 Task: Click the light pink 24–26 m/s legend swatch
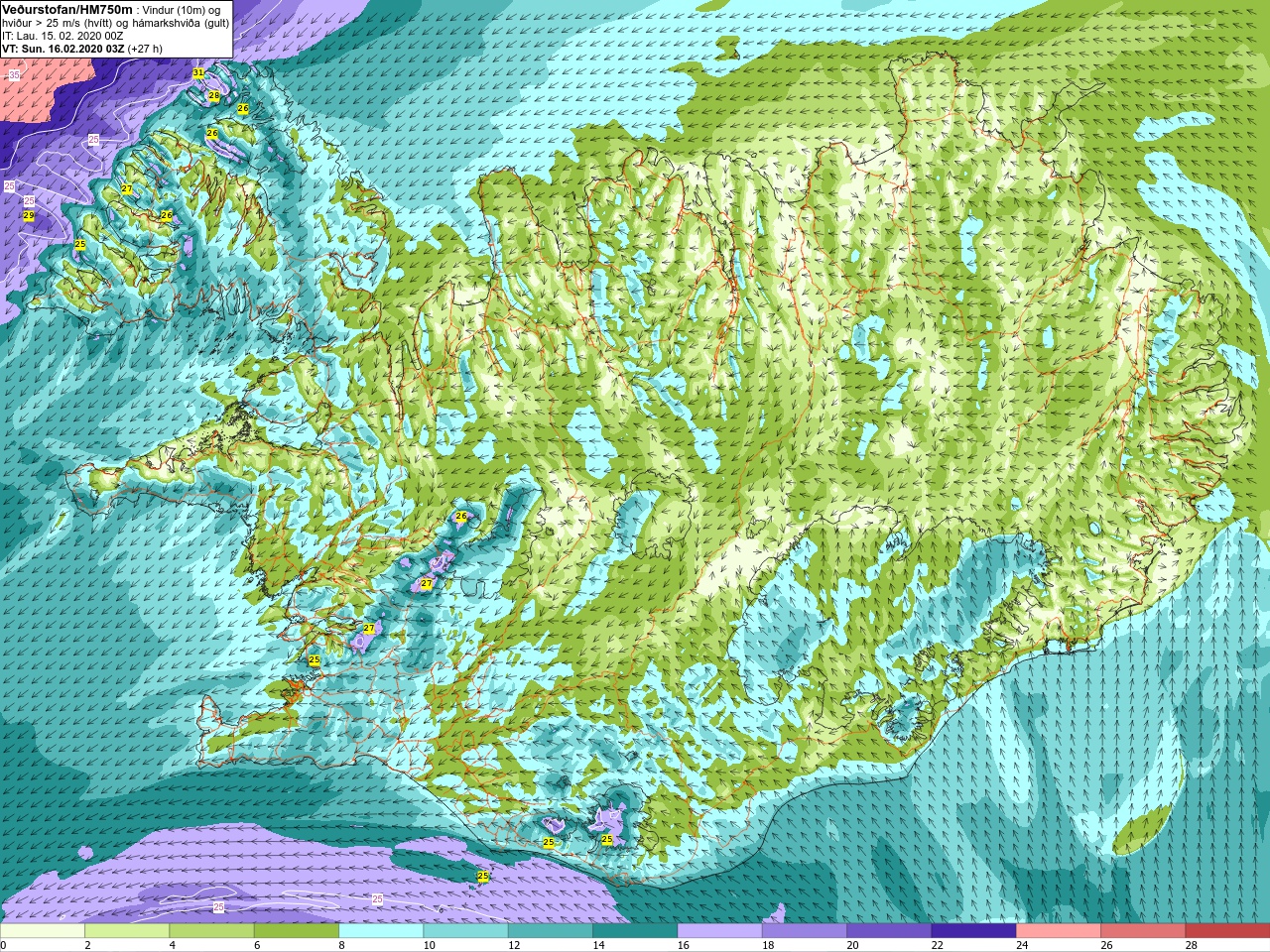(1058, 931)
